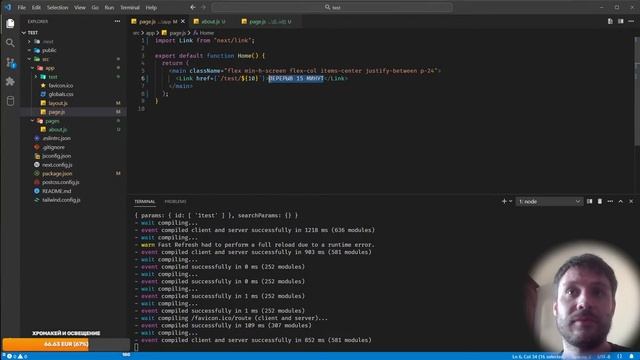This screenshot has width=640, height=360.
Task: Kill the terminal with trash icon
Action: [600, 201]
